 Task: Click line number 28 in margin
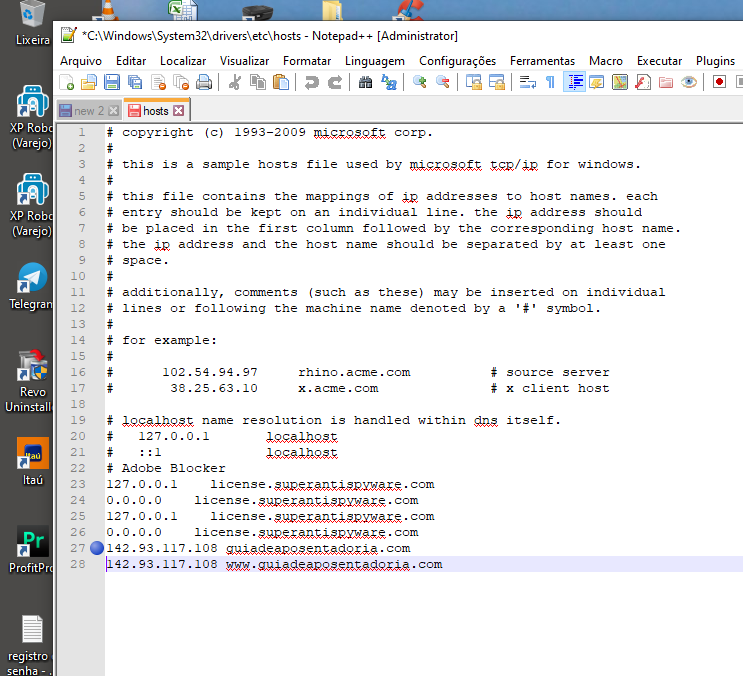coord(78,564)
